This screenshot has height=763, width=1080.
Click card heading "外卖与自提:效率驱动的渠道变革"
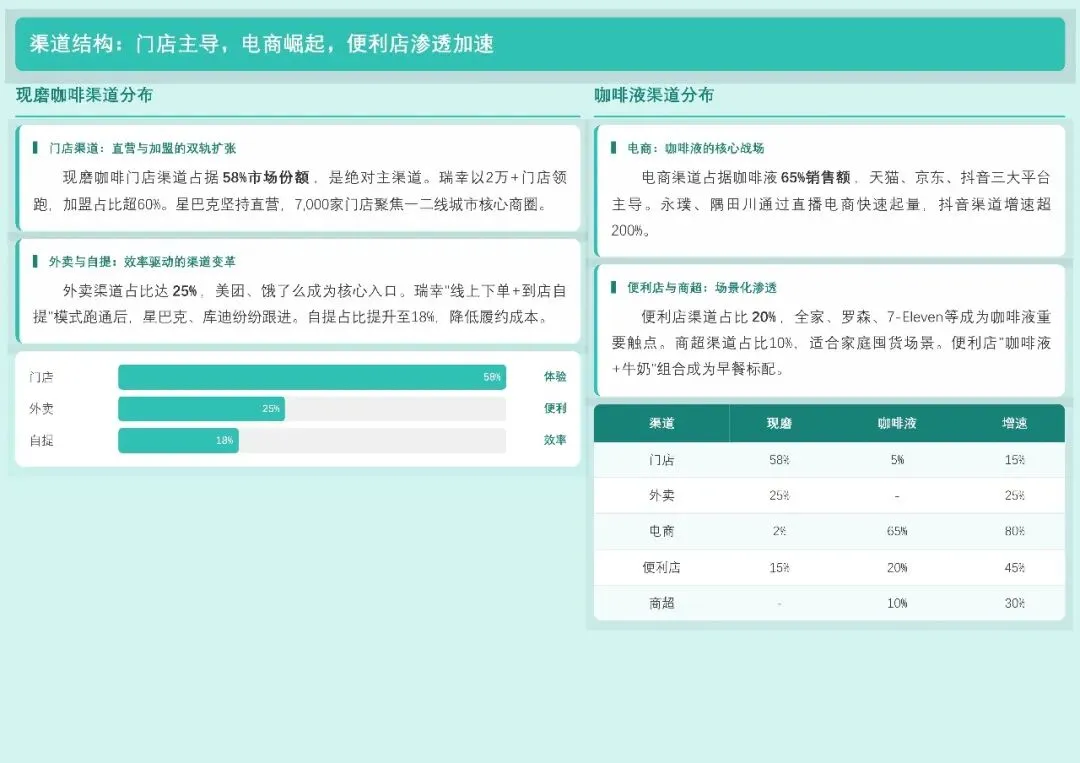(142, 262)
